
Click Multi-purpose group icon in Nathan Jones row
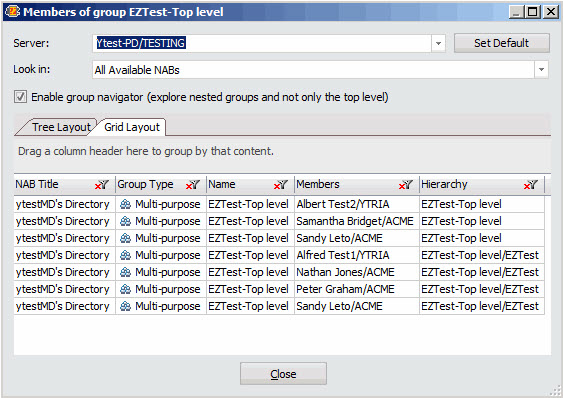tap(125, 272)
